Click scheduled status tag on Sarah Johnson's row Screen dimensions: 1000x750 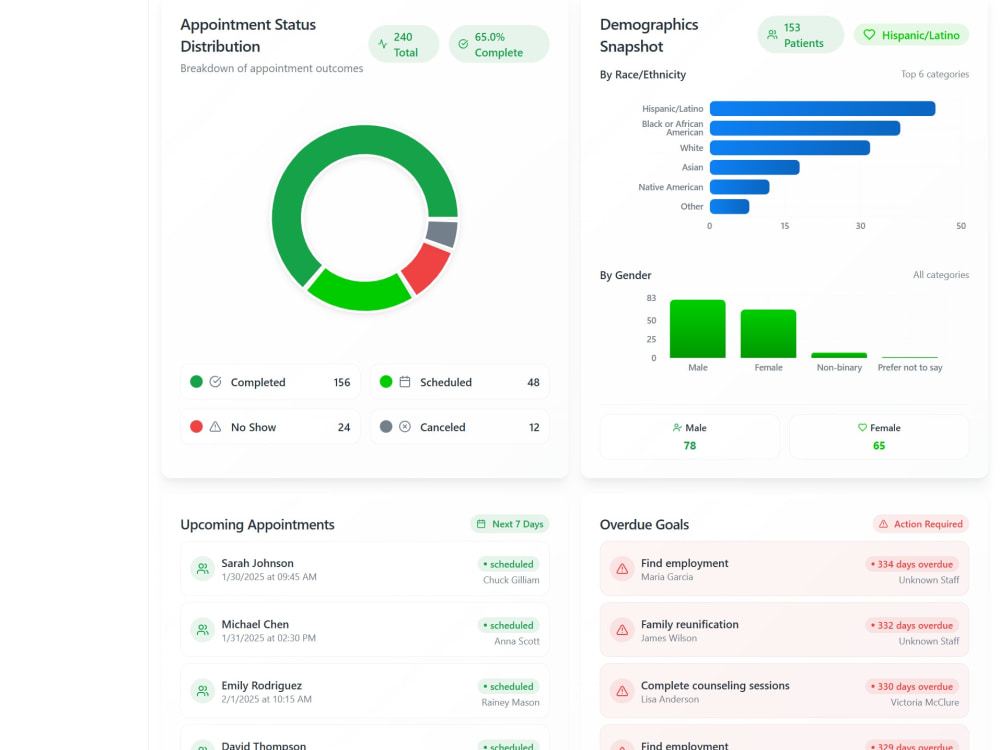(x=508, y=564)
